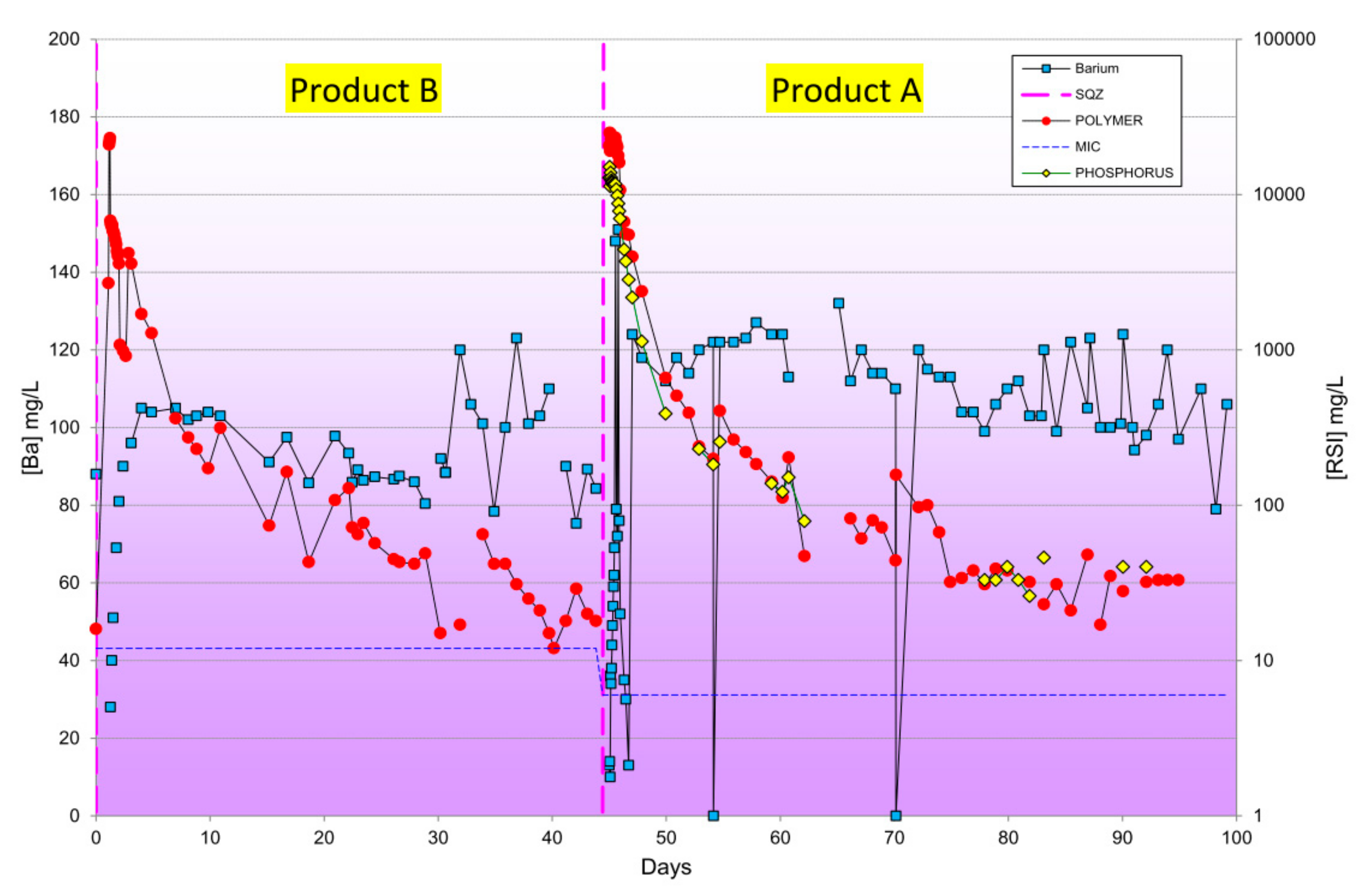Screen dimensions: 1372x895
Task: Click the [RSI] mg/L right axis title
Action: (1336, 427)
